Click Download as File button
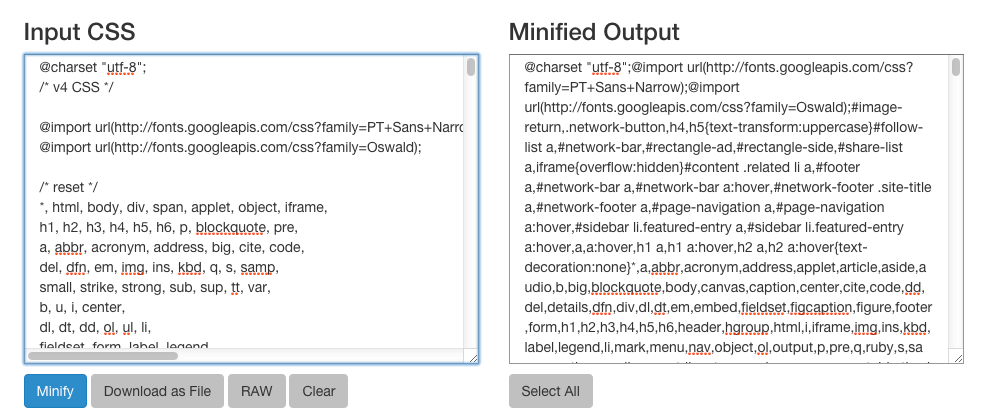 [x=157, y=391]
